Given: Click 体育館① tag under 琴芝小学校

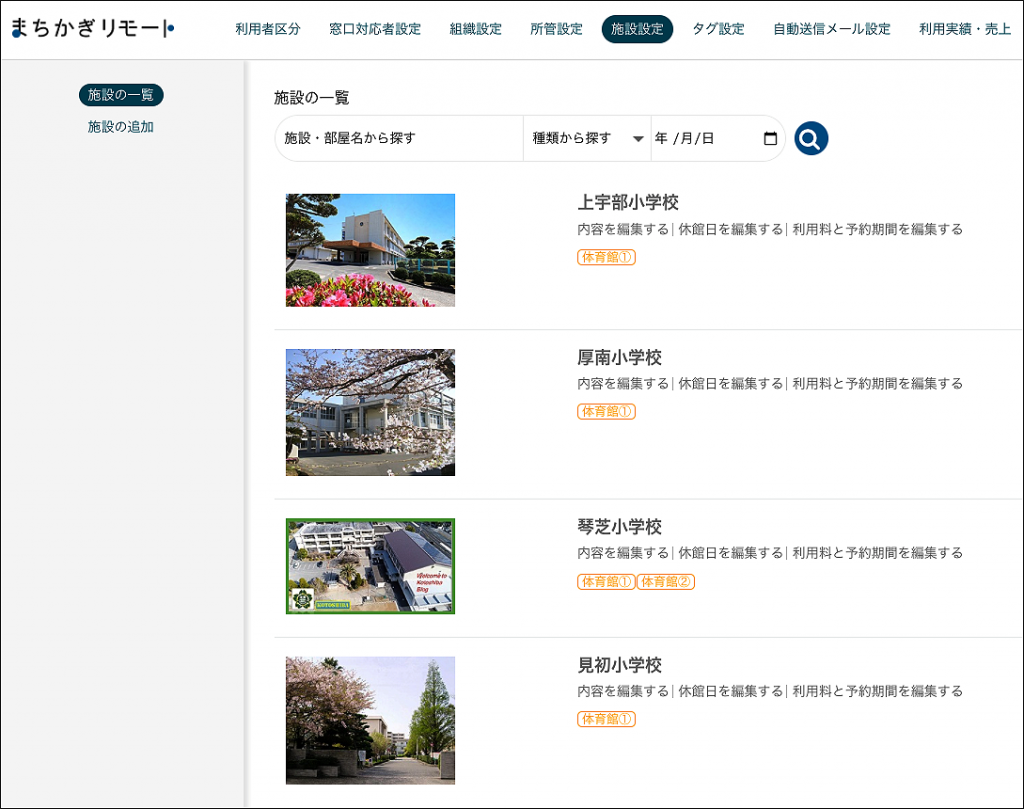Looking at the screenshot, I should tap(606, 581).
